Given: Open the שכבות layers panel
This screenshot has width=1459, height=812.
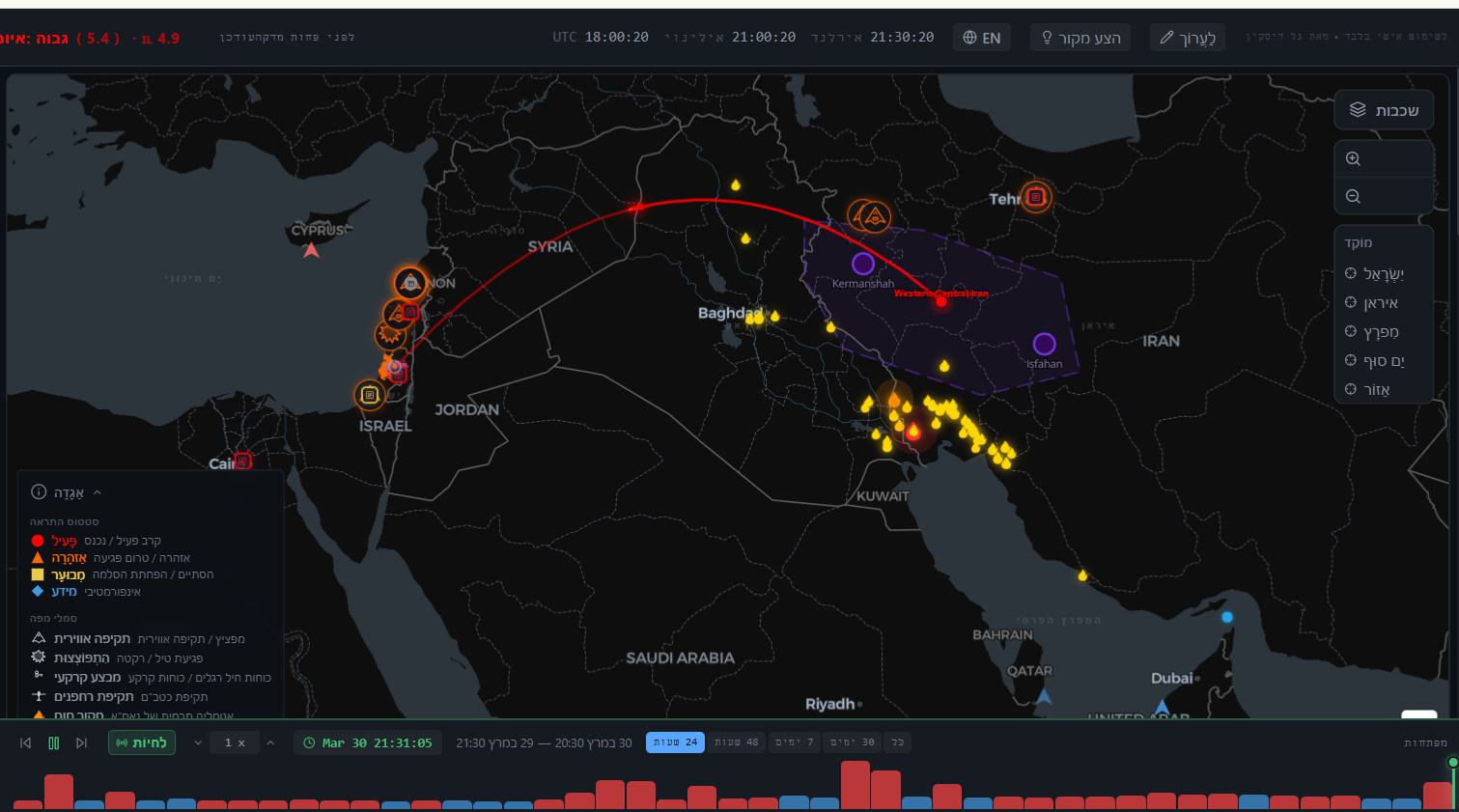Looking at the screenshot, I should [x=1384, y=110].
